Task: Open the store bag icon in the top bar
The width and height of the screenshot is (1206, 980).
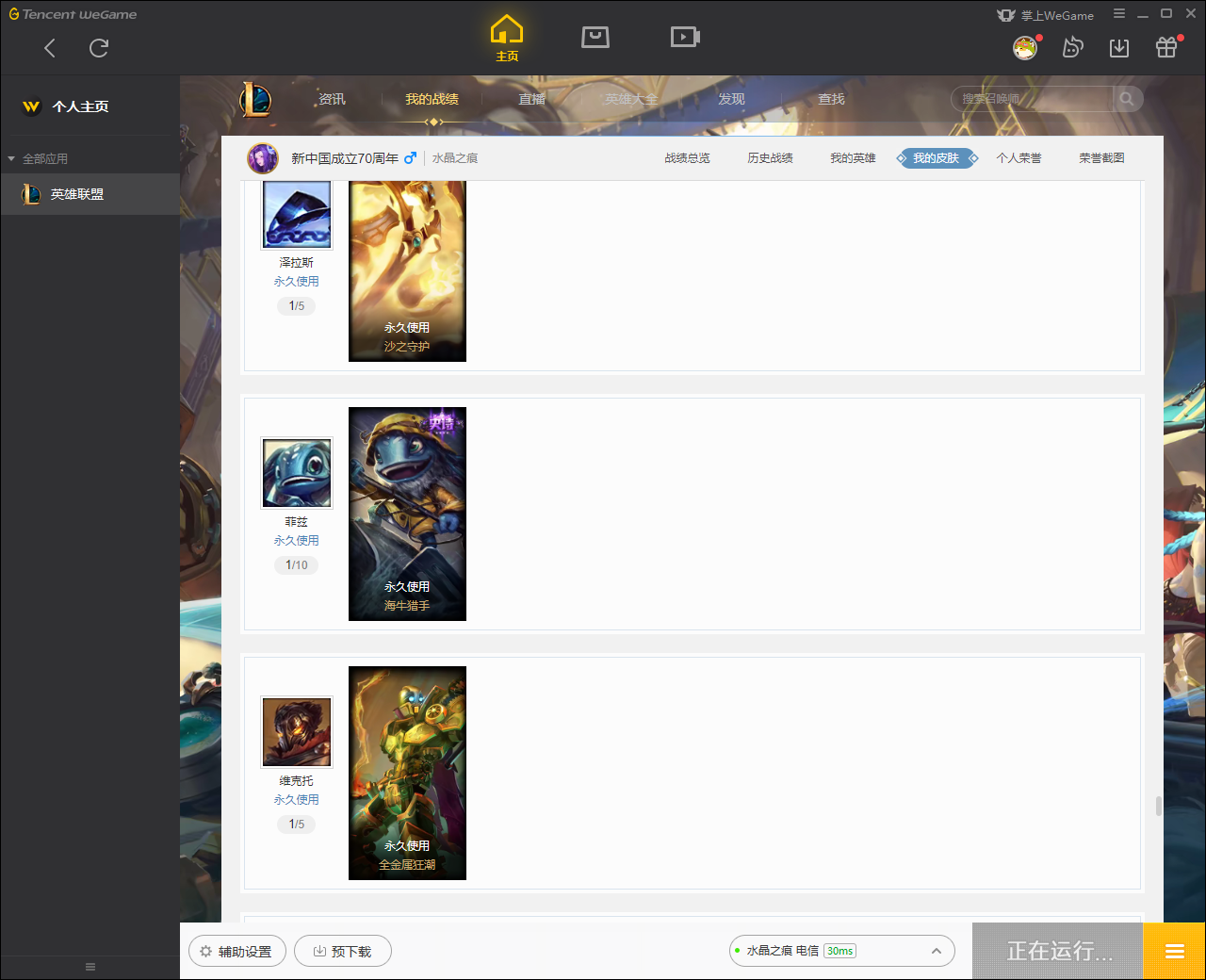Action: tap(595, 37)
